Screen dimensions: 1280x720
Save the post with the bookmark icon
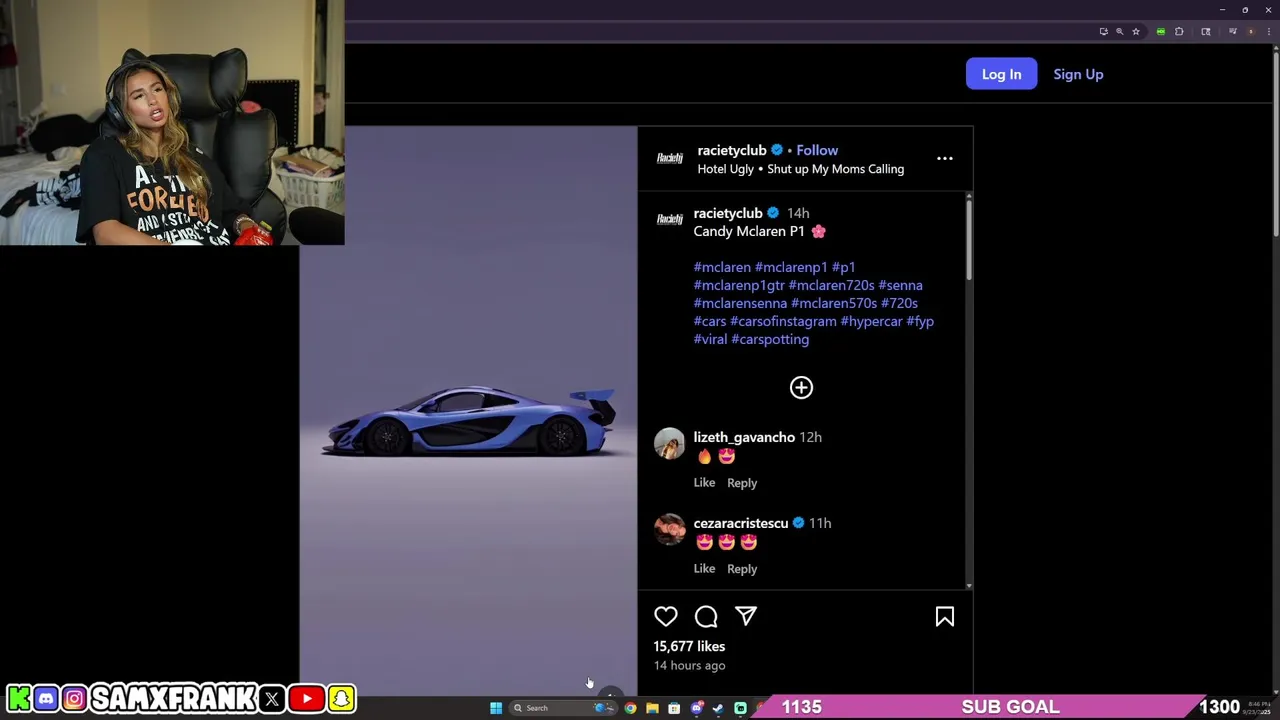click(945, 617)
